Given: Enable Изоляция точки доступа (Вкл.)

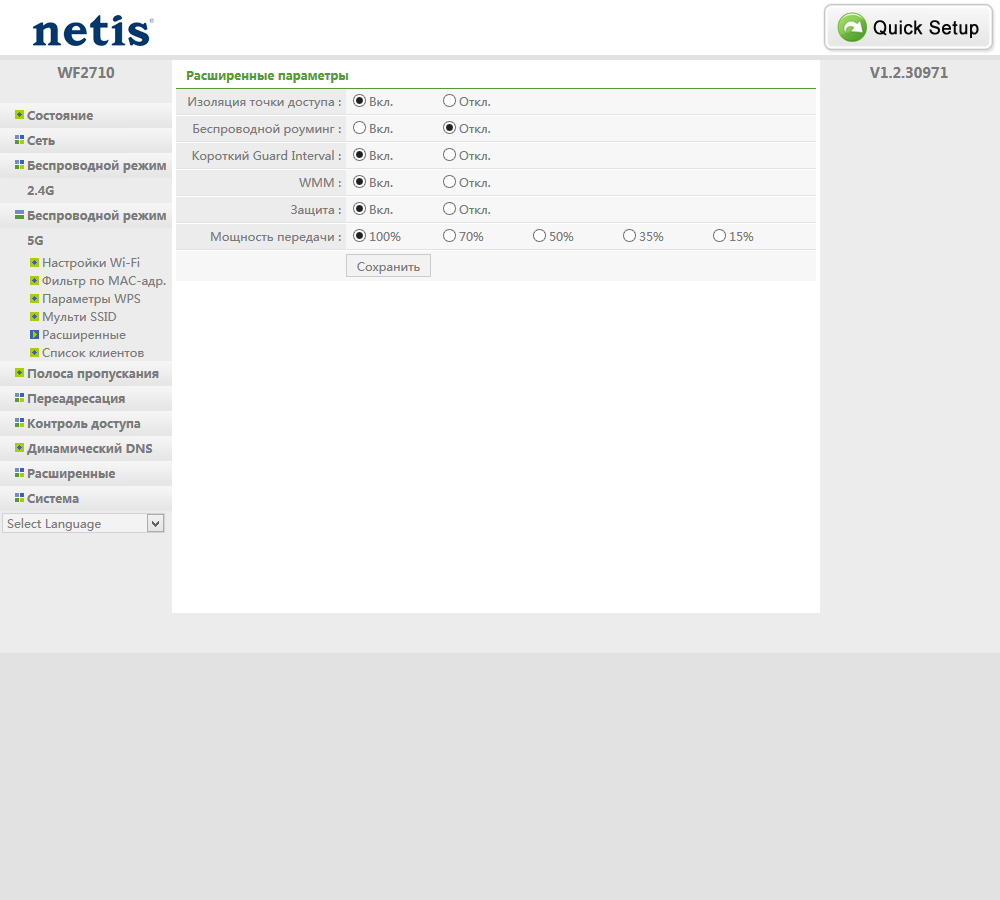Looking at the screenshot, I should (x=360, y=101).
